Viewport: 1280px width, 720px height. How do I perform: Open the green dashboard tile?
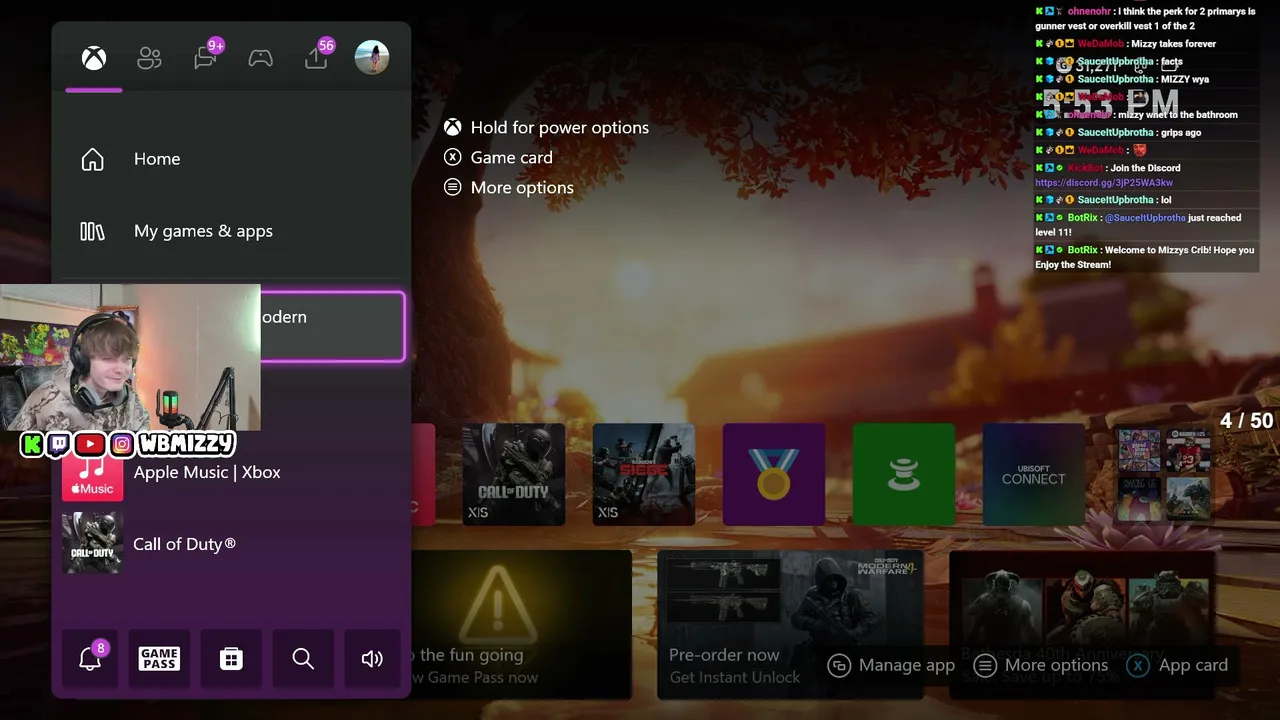click(x=904, y=474)
